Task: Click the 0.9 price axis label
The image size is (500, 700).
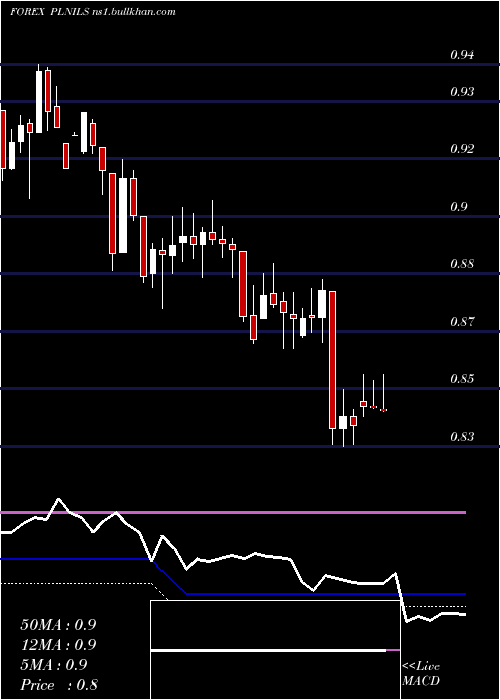Action: click(x=459, y=207)
